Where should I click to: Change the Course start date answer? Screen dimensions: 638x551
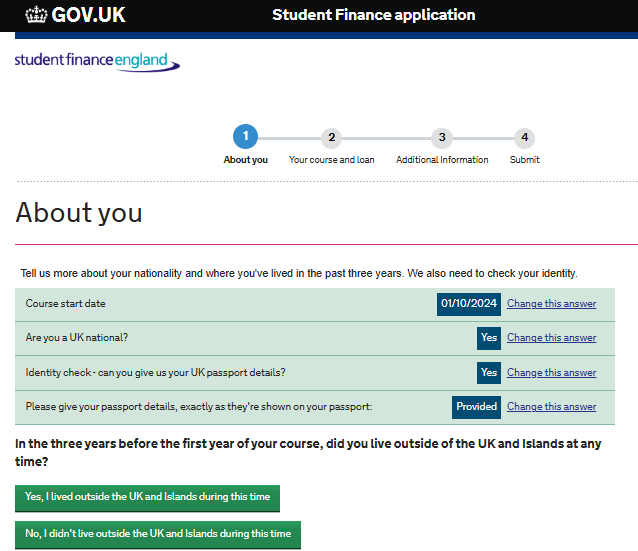[x=551, y=304]
